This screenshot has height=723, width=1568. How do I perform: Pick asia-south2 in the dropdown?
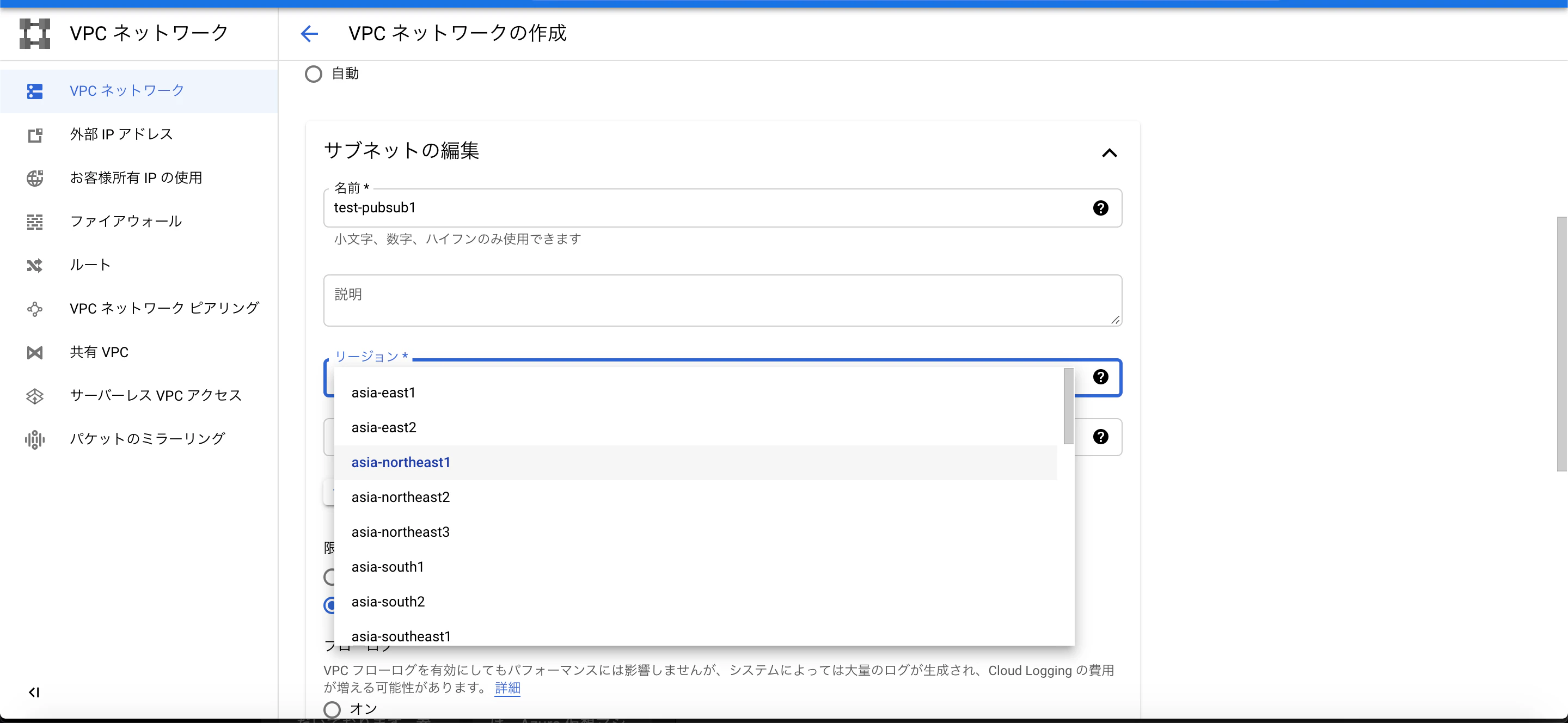coord(695,602)
